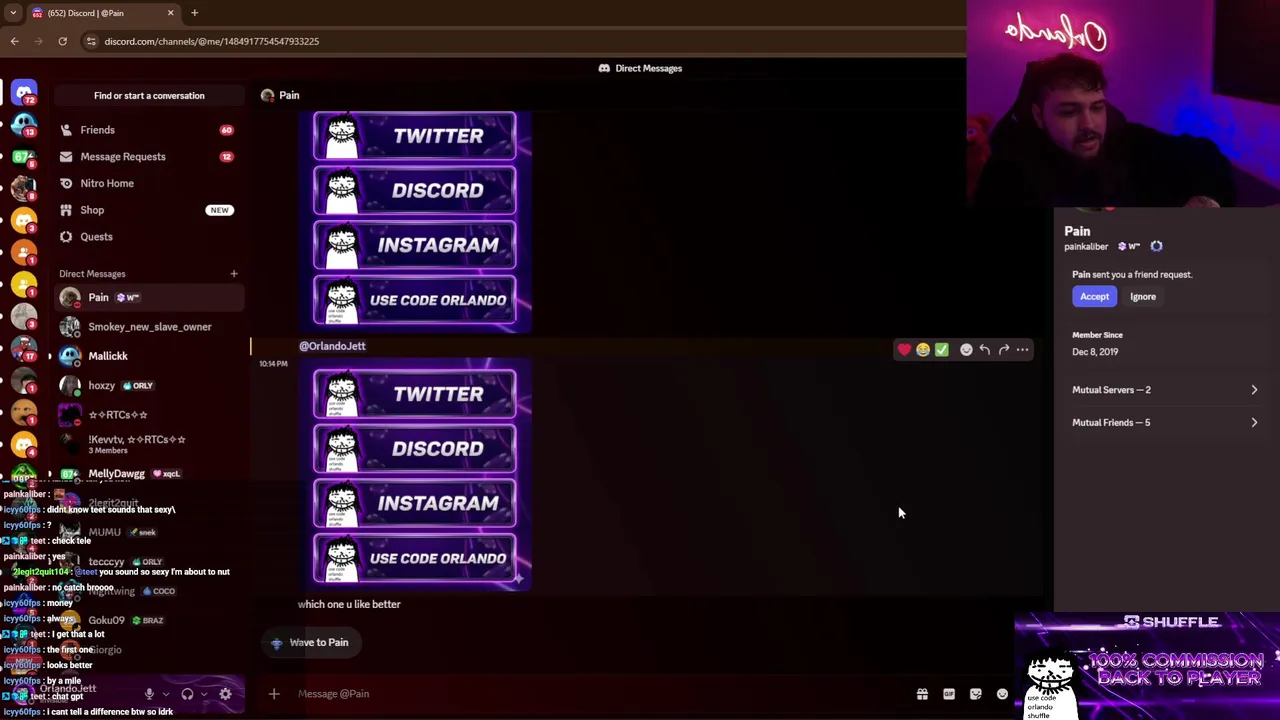The image size is (1280, 720).
Task: Open a new browser tab with plus
Action: click(194, 13)
